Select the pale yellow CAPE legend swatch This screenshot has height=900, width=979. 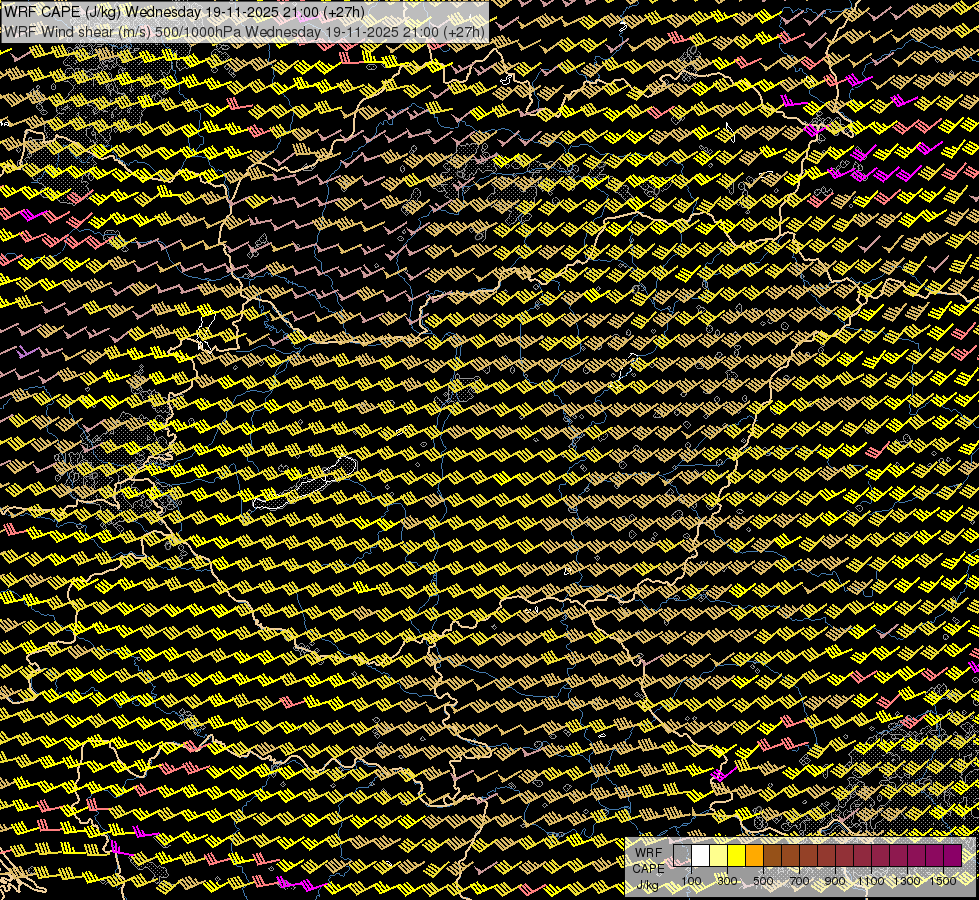click(719, 856)
